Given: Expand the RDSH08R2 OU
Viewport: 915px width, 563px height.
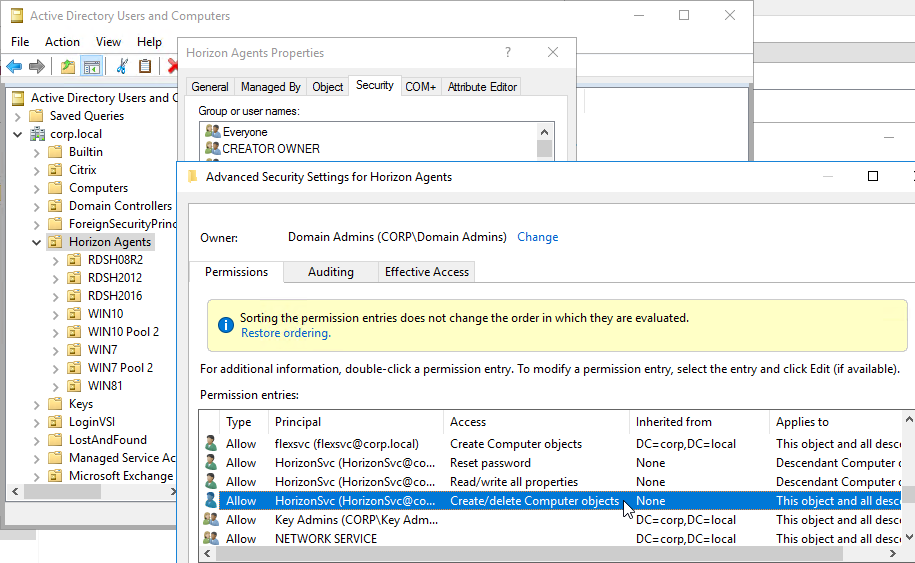Looking at the screenshot, I should (55, 260).
